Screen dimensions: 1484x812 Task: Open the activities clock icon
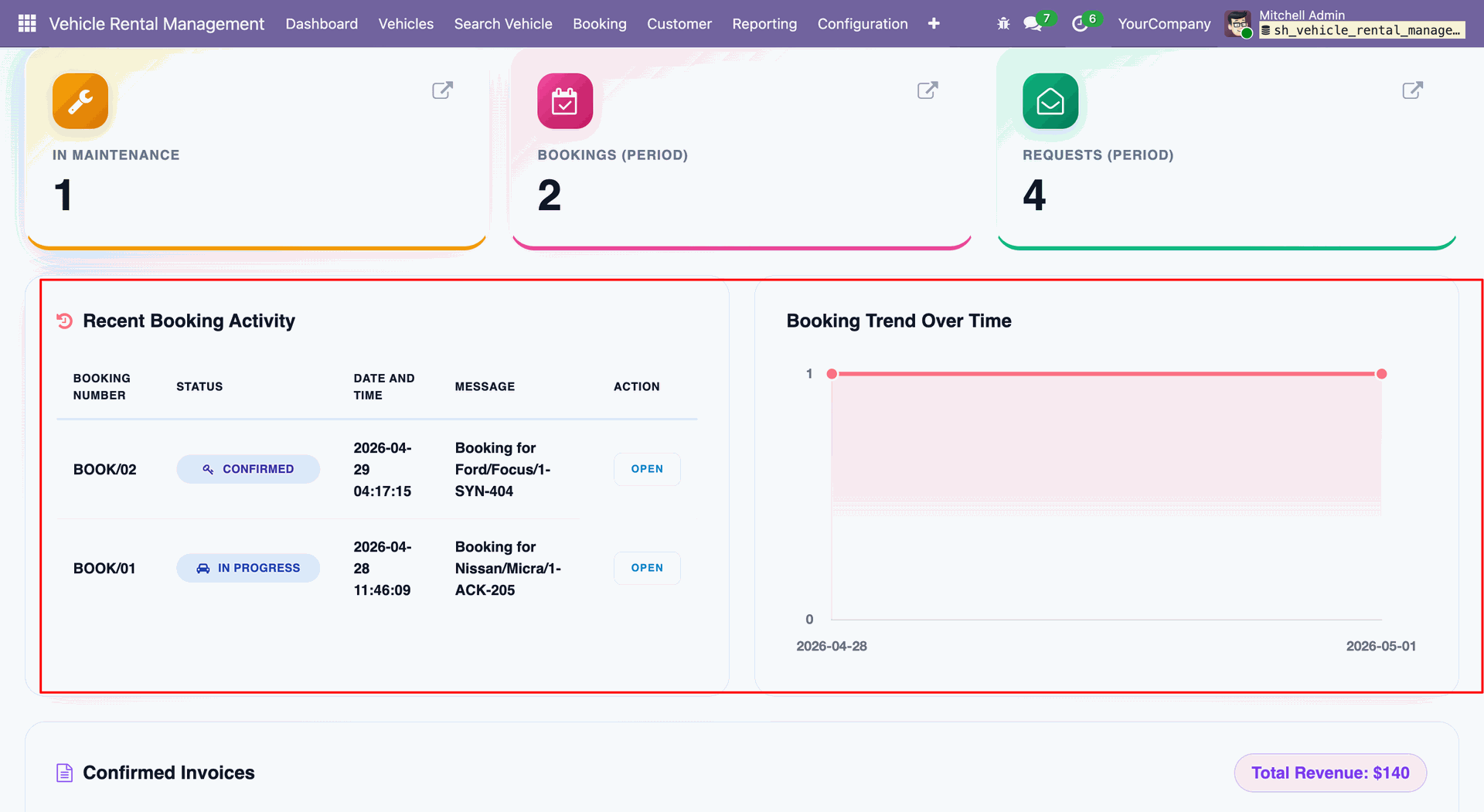tap(1080, 24)
